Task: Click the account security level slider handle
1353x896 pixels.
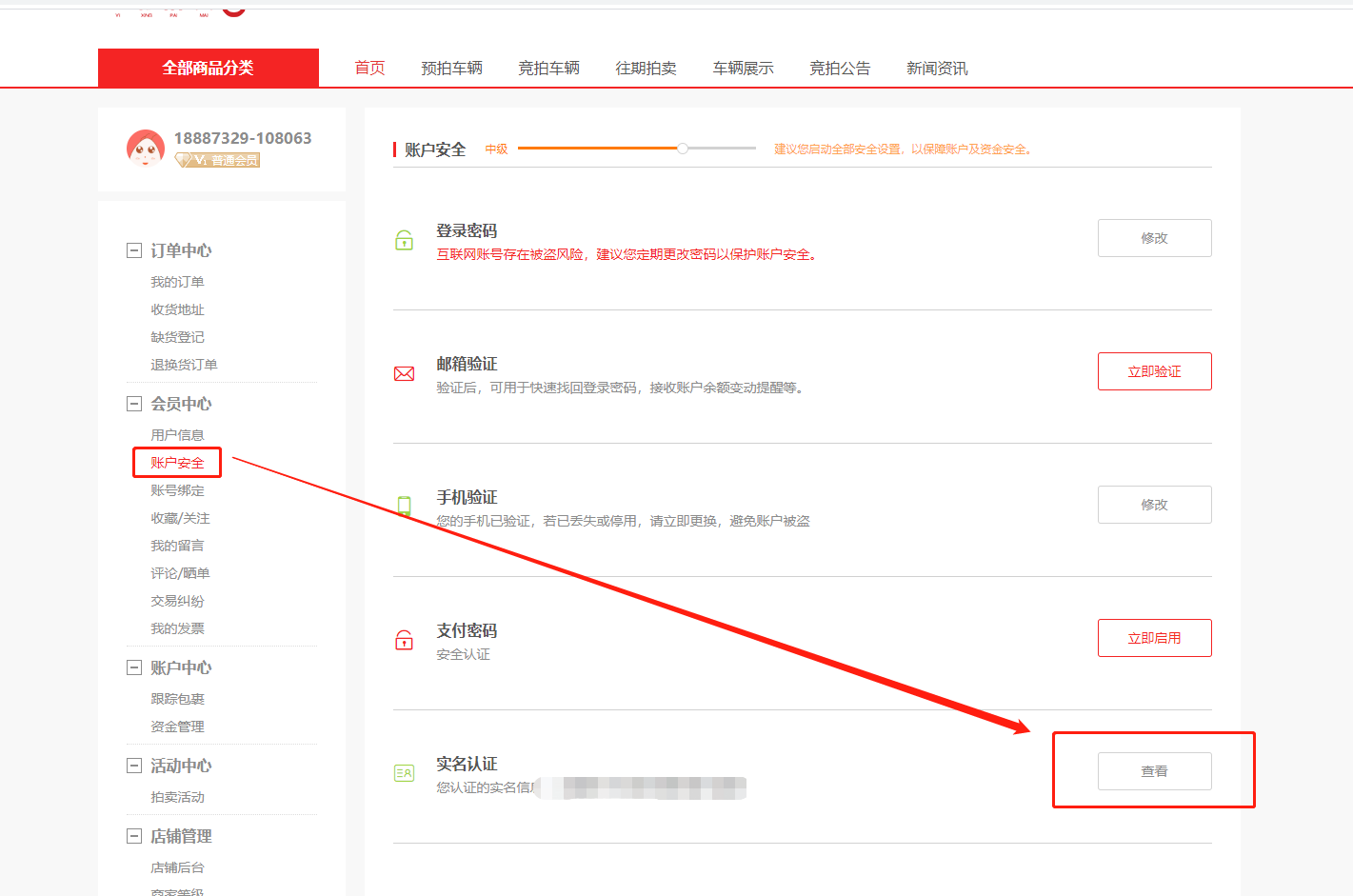Action: pyautogui.click(x=683, y=149)
